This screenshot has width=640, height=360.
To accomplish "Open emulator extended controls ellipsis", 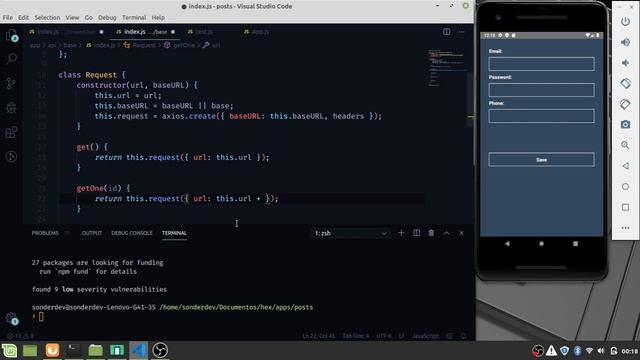I will [x=625, y=228].
